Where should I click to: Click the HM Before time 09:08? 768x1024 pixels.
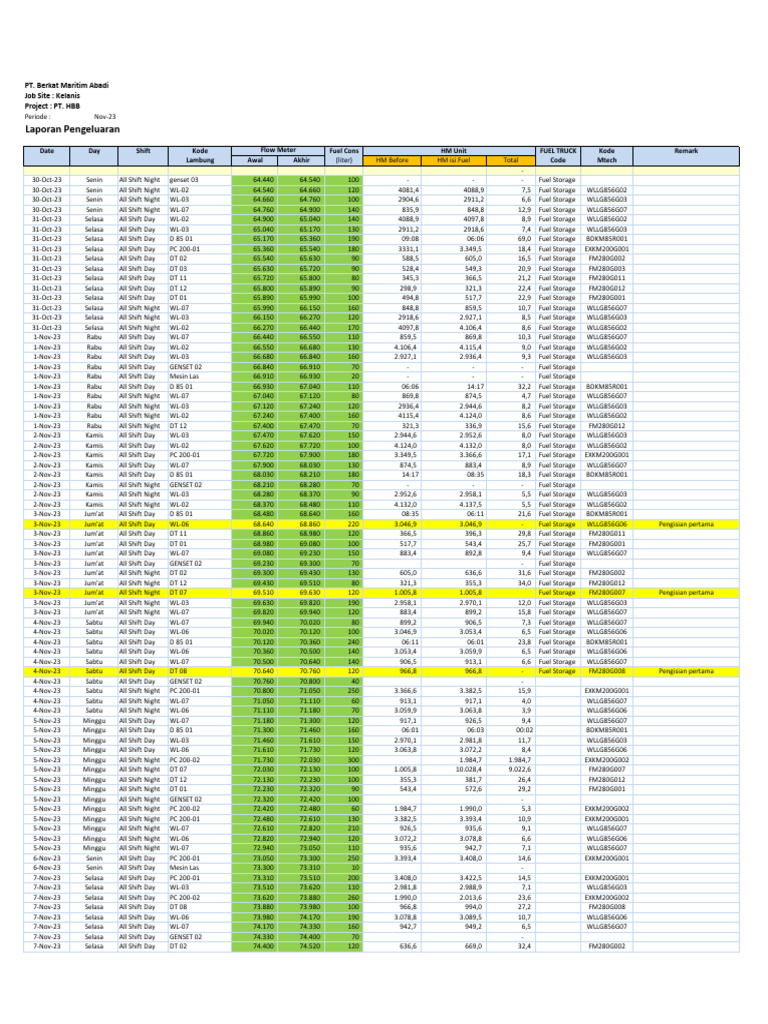pyautogui.click(x=410, y=239)
